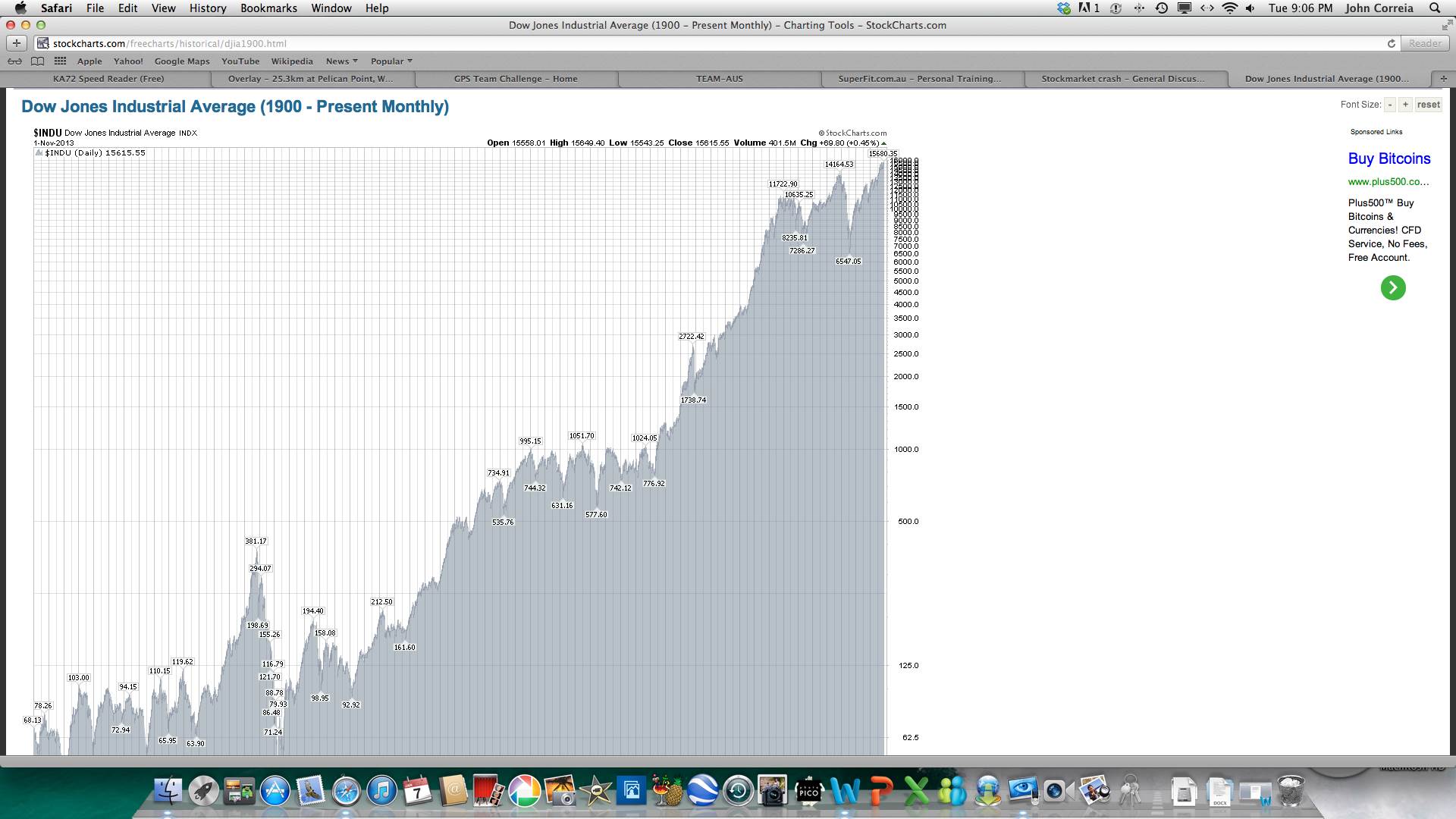Click the font size reset button
The image size is (1456, 819).
tap(1428, 105)
